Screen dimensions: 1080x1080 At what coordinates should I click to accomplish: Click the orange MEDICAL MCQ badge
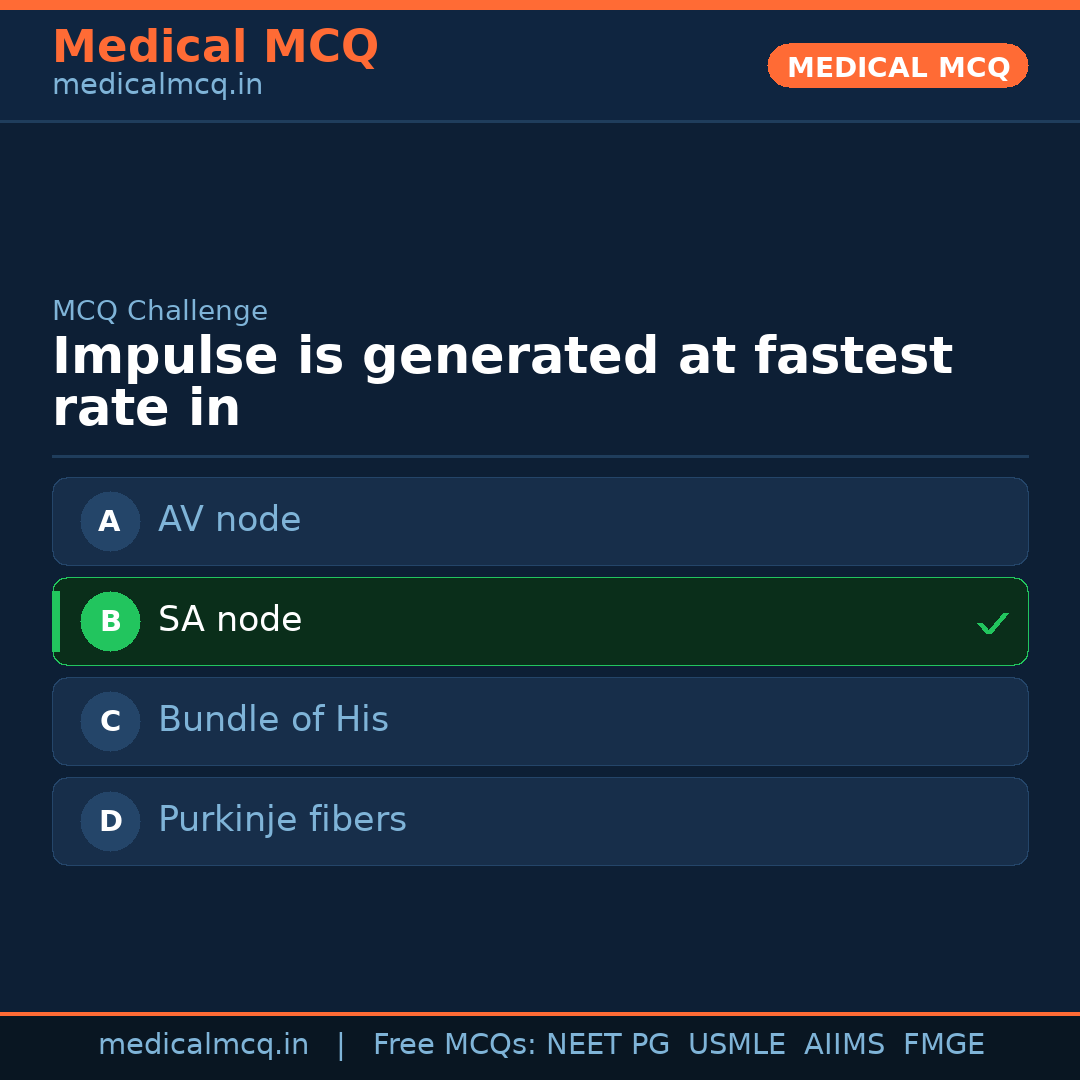click(x=897, y=66)
